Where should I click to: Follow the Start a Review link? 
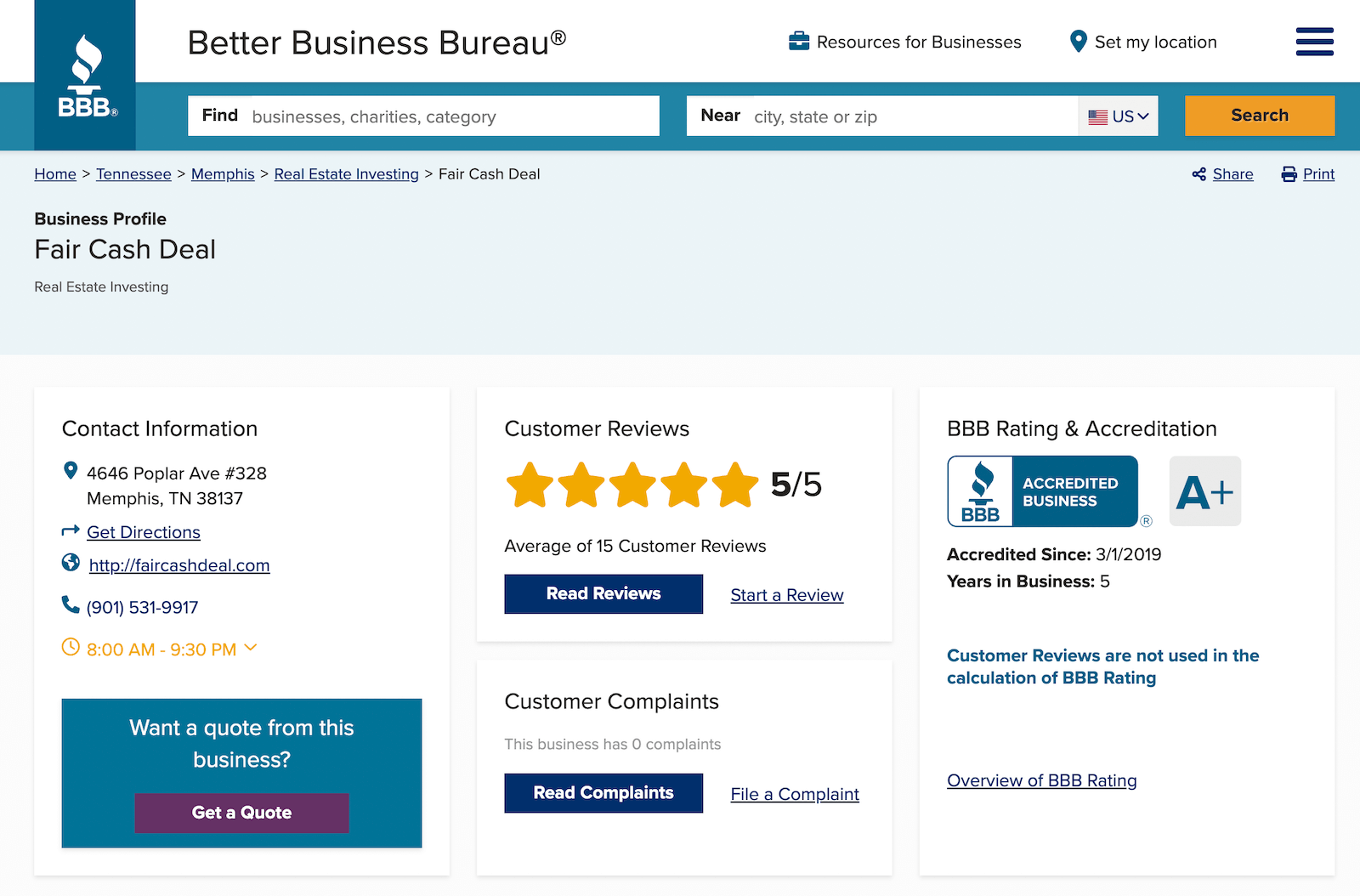coord(787,595)
